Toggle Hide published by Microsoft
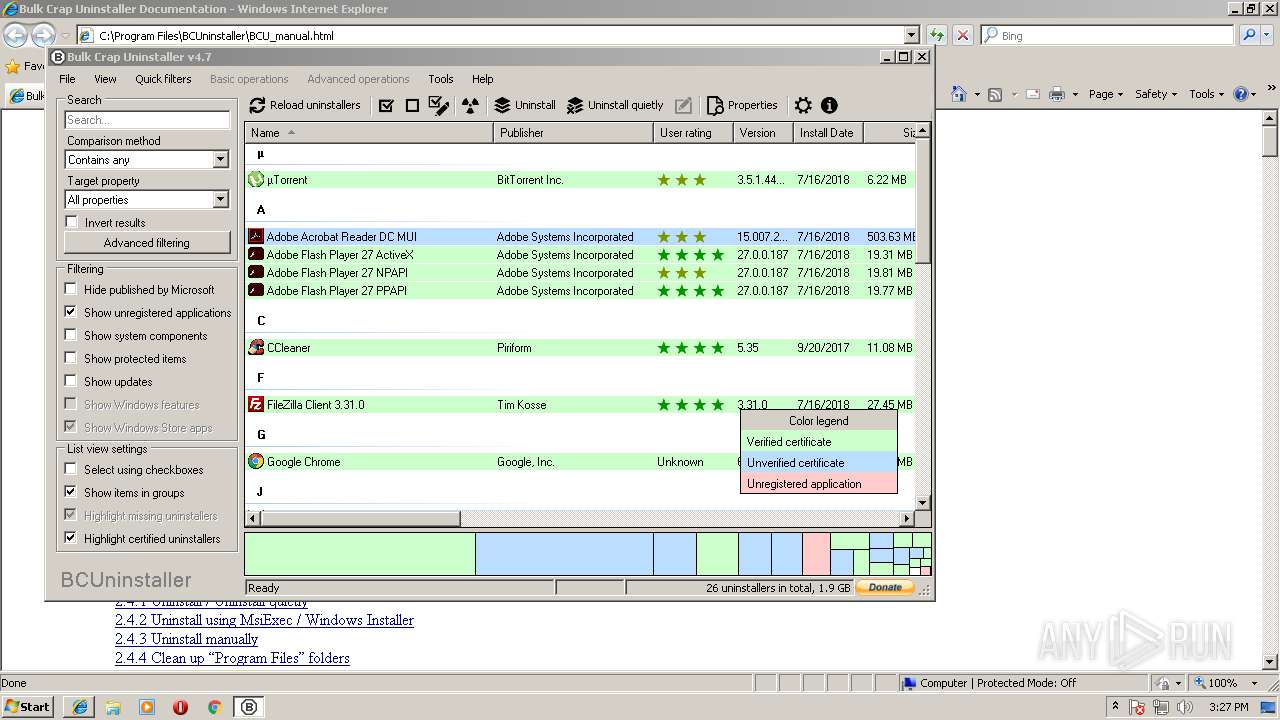The height and width of the screenshot is (720, 1280). click(x=71, y=289)
